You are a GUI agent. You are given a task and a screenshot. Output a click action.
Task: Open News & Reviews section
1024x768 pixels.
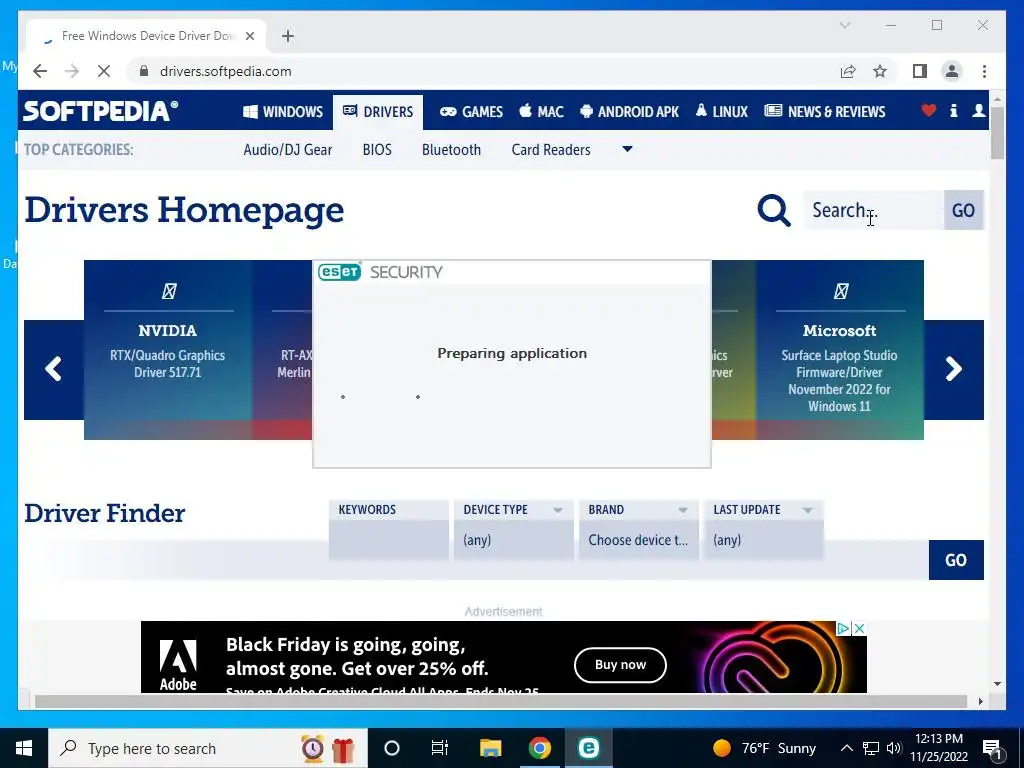pos(825,112)
